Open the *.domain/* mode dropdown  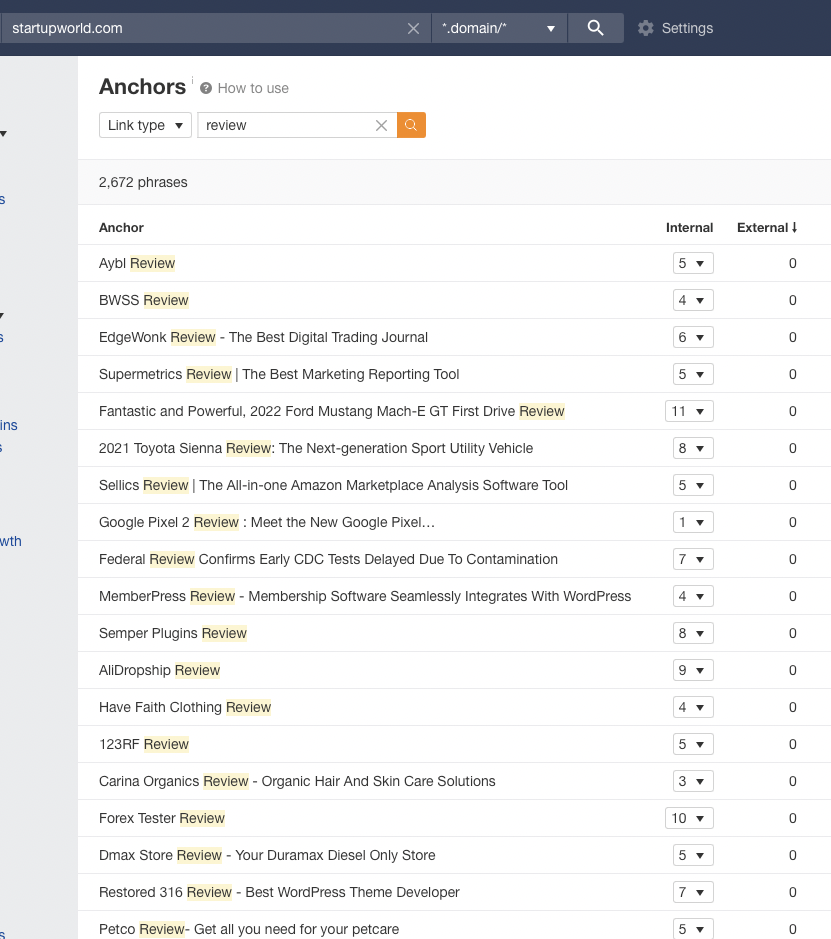(499, 28)
